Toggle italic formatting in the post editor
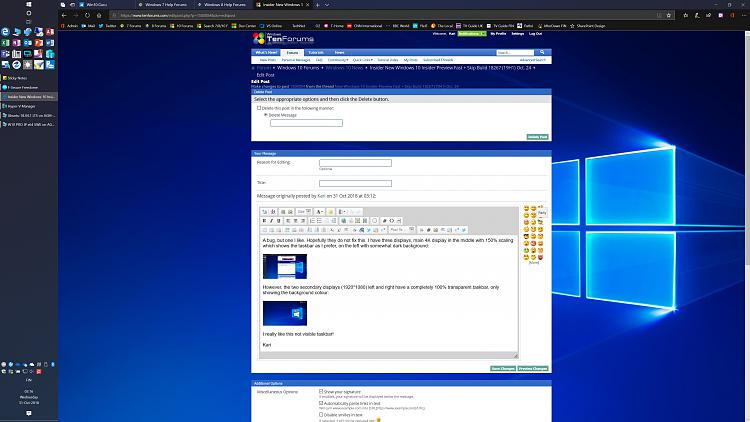The width and height of the screenshot is (750, 422). 271,221
